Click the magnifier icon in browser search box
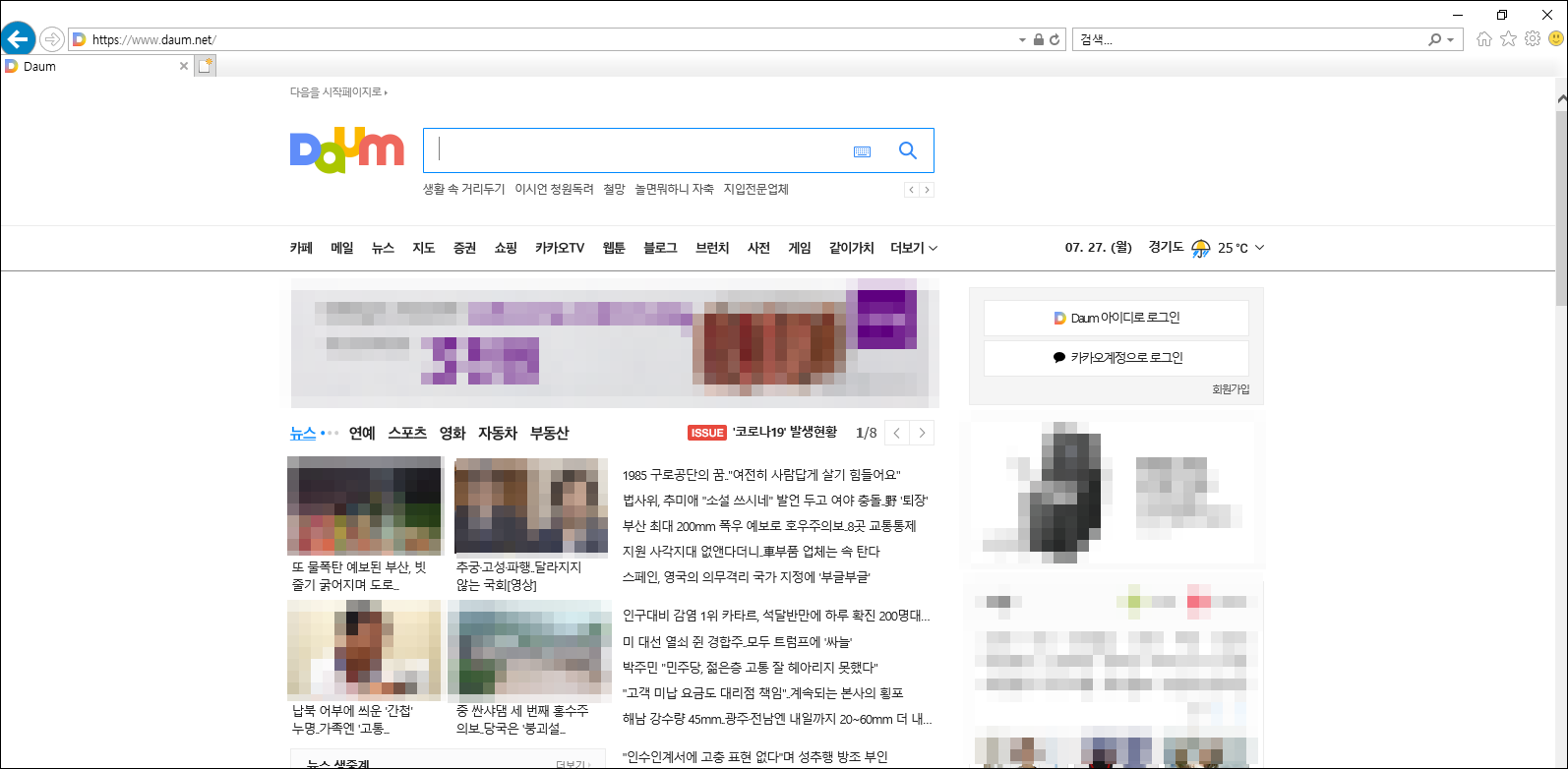1568x769 pixels. (1436, 39)
